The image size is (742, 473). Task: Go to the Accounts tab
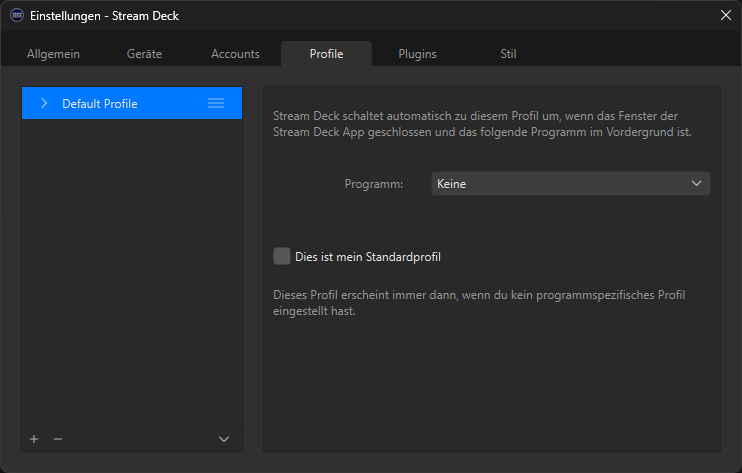[x=235, y=54]
